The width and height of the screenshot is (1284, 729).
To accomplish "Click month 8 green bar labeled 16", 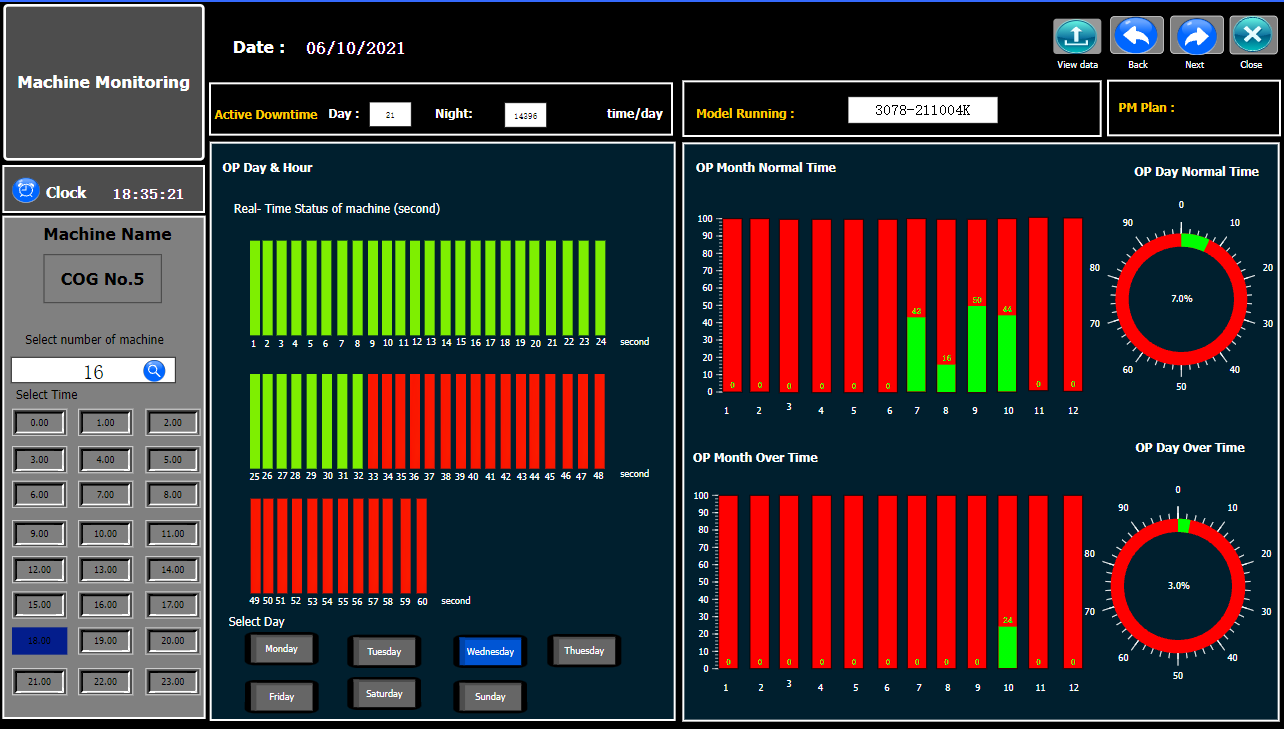I will tap(946, 377).
